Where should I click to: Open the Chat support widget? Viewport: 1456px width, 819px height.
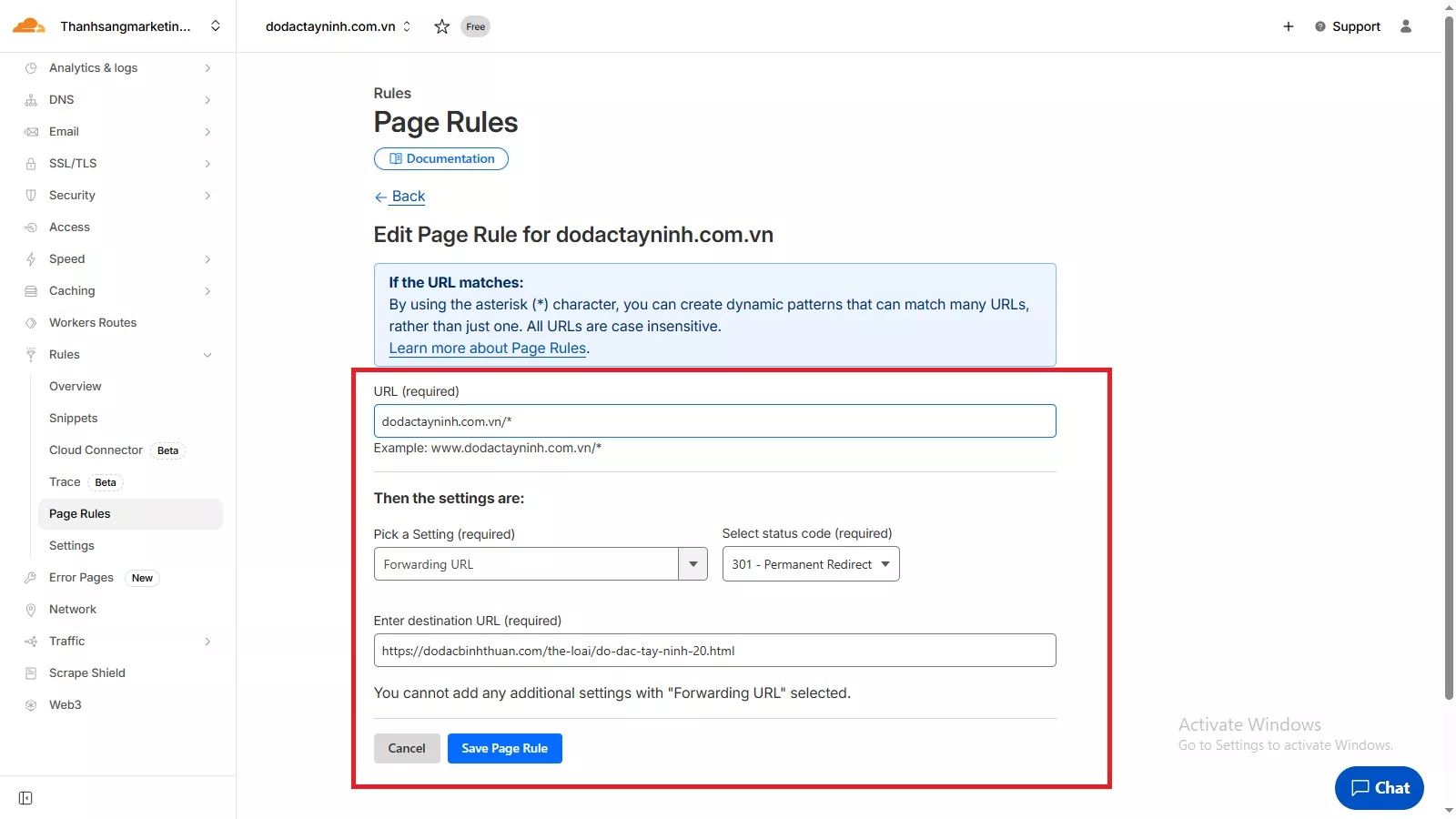(x=1379, y=788)
